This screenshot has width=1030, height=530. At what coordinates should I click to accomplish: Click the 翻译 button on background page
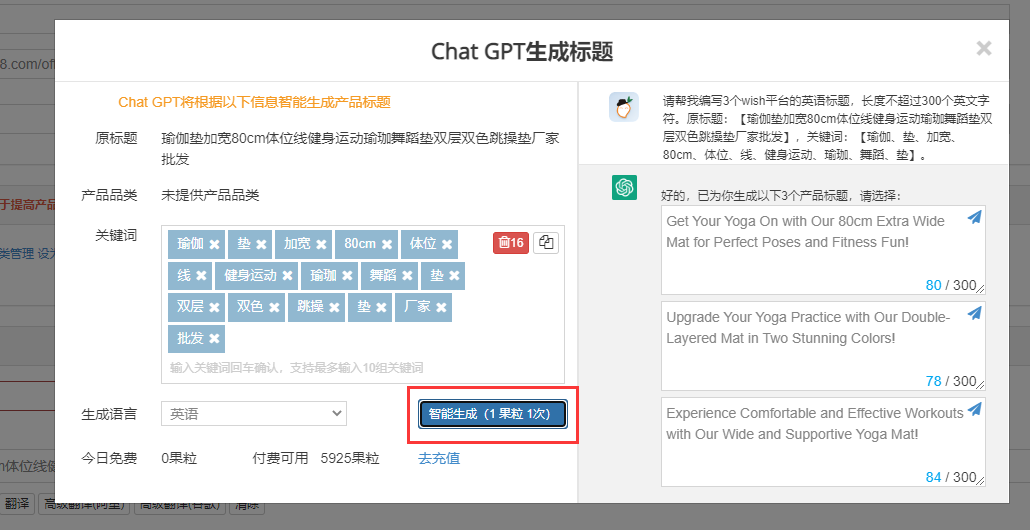click(x=17, y=504)
